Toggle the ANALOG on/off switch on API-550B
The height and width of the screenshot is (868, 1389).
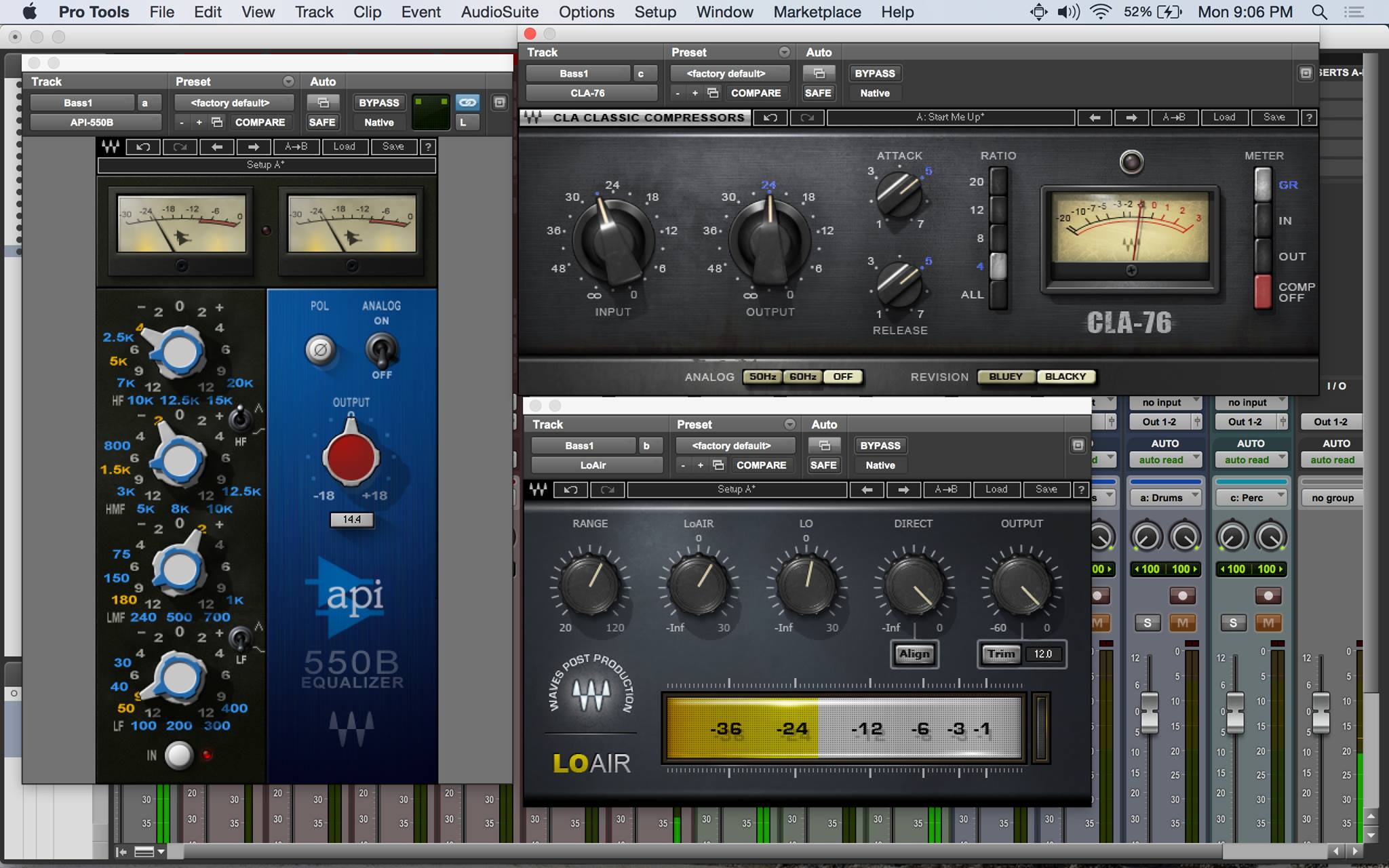click(381, 349)
